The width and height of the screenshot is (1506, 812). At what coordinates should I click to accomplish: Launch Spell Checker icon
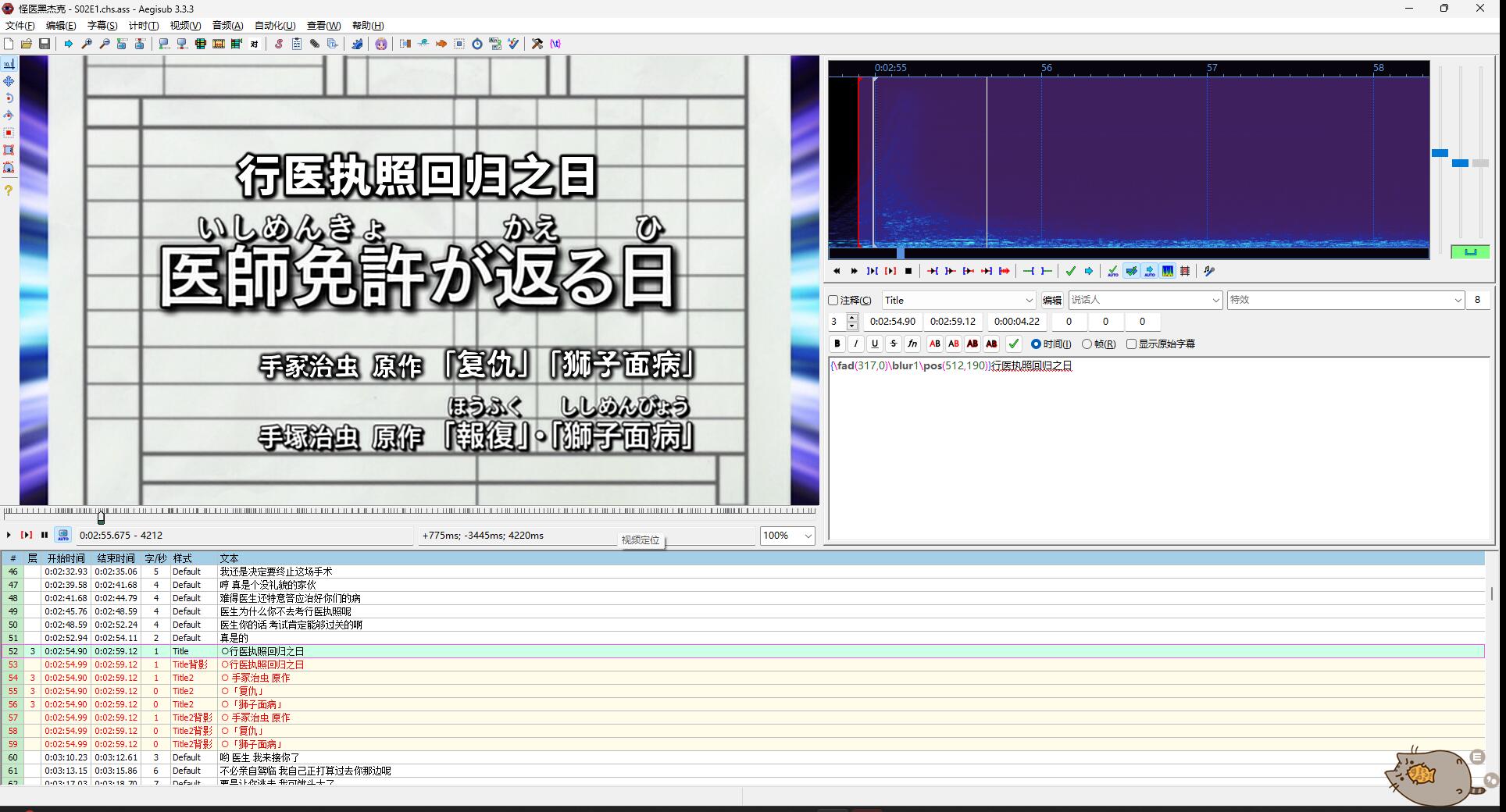pyautogui.click(x=513, y=44)
